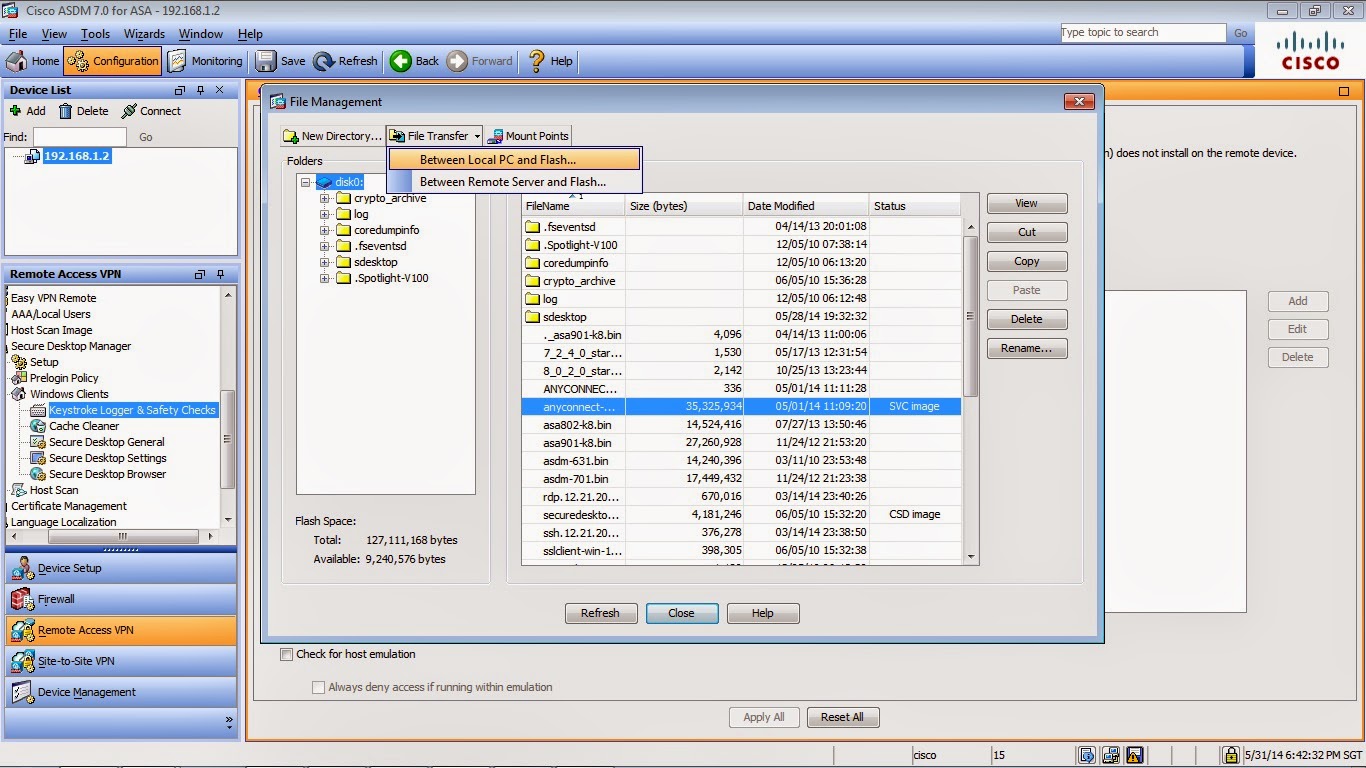Click the Mount Points toolbar icon

pos(528,135)
